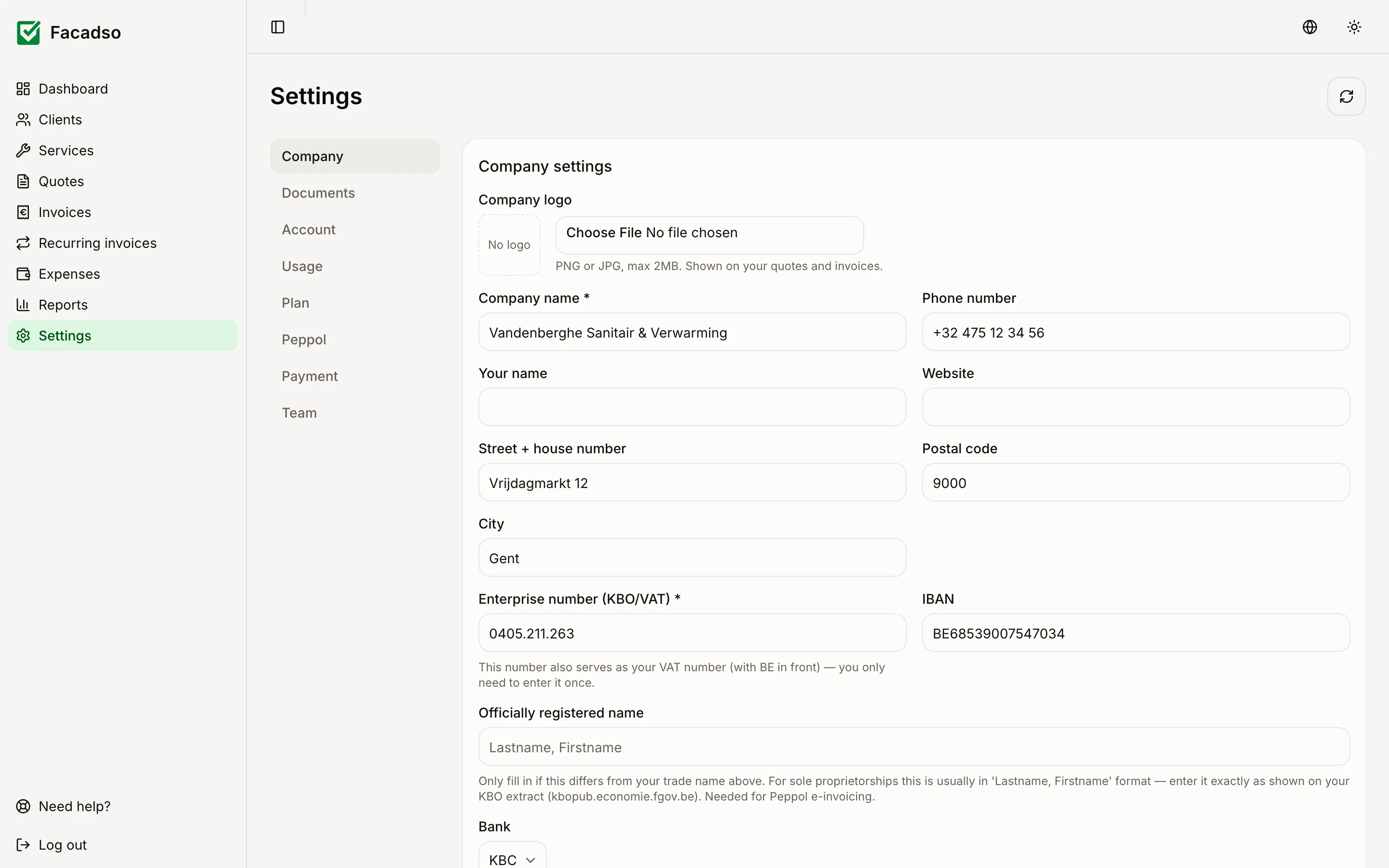
Task: Select Settings in the sidebar
Action: click(123, 336)
